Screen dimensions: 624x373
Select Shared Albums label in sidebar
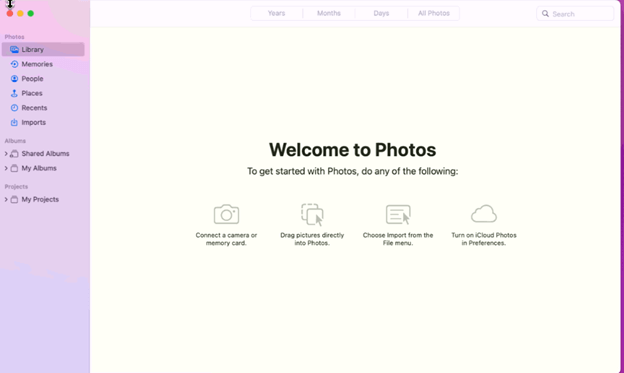pos(45,154)
